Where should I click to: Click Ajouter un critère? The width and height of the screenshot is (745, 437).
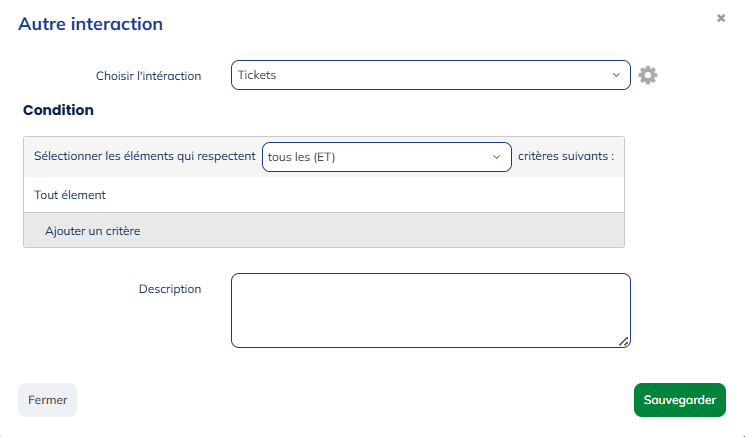point(93,231)
